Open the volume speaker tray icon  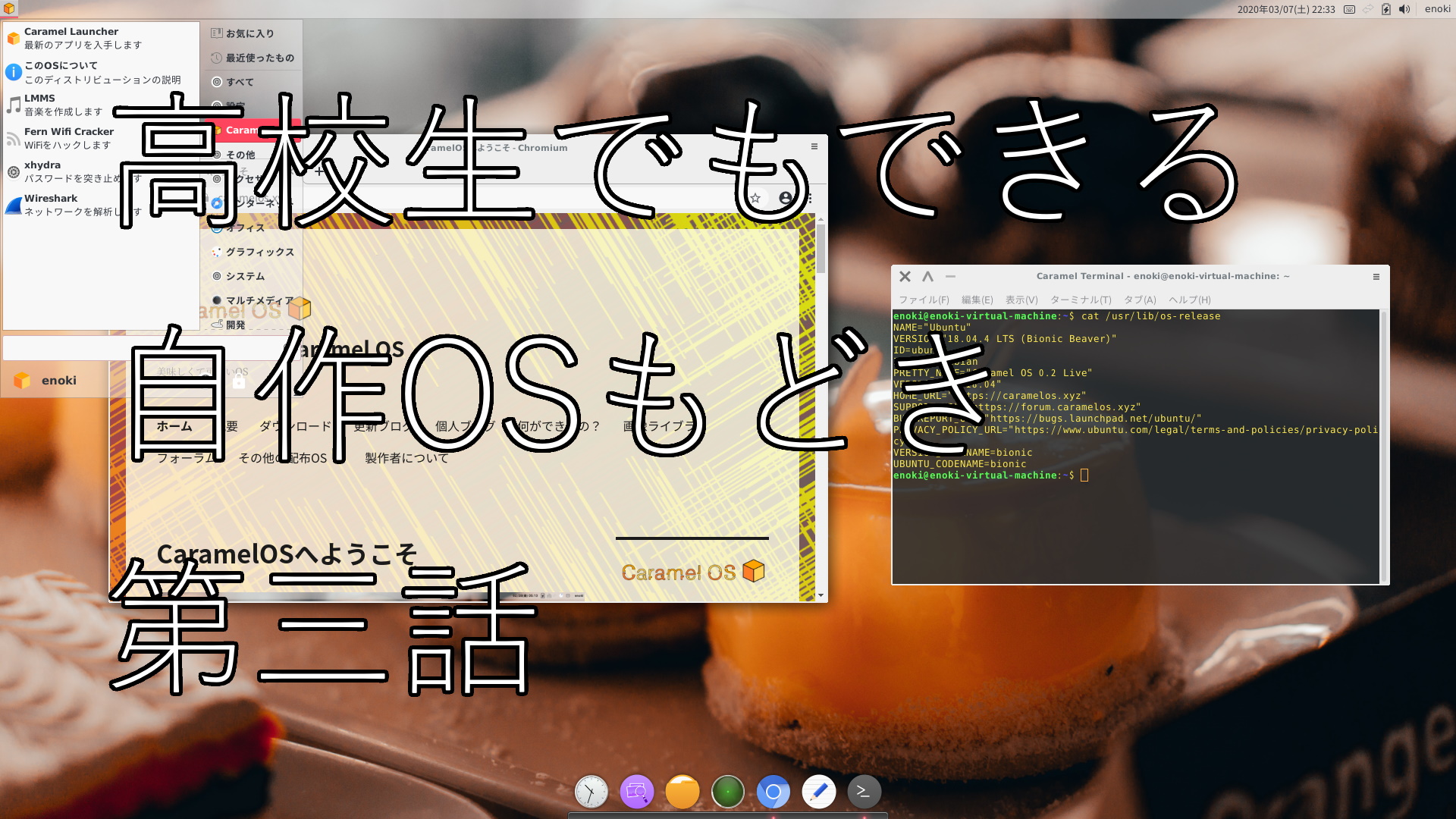(1404, 9)
